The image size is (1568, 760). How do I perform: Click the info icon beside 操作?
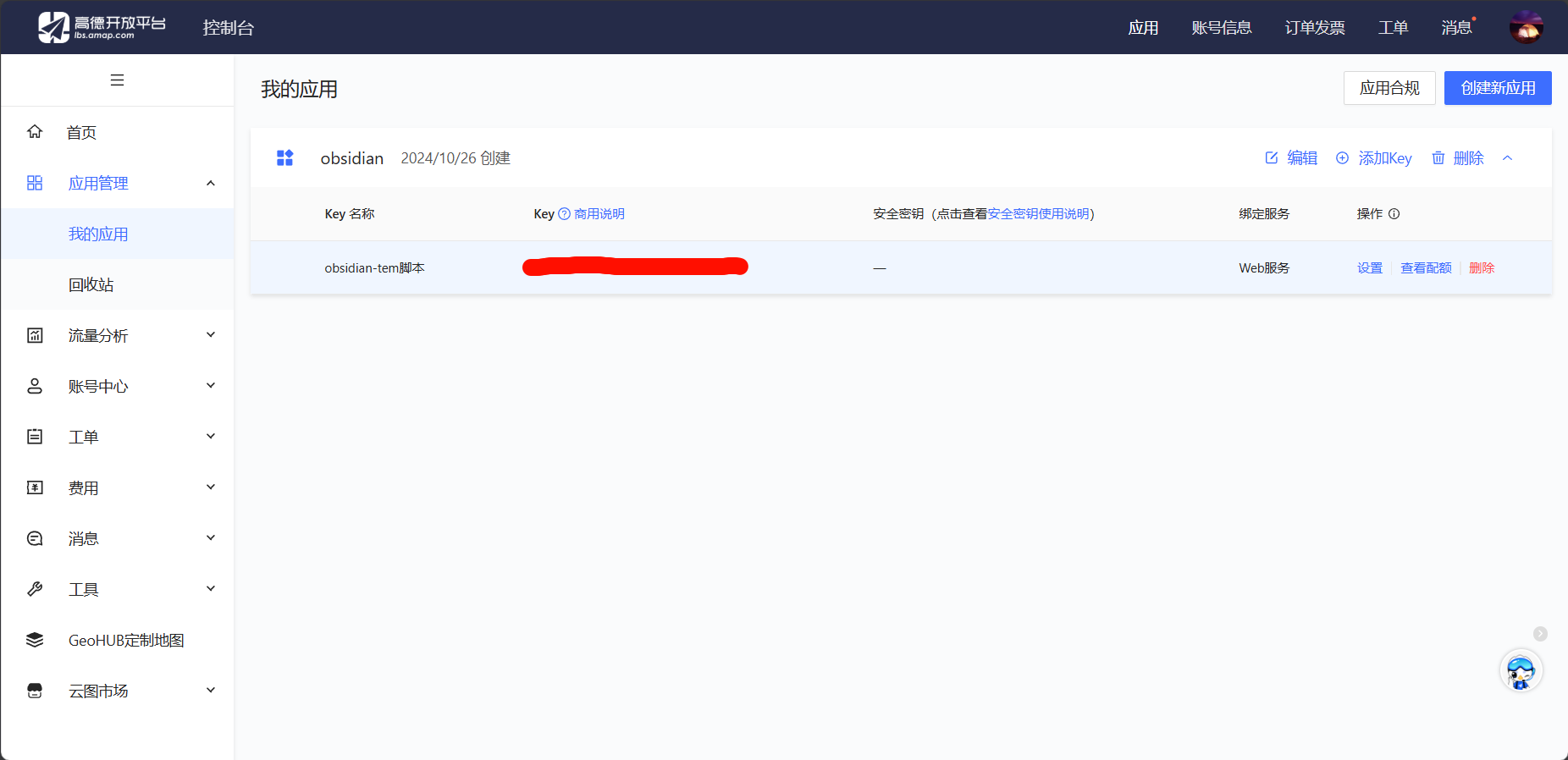(x=1394, y=214)
